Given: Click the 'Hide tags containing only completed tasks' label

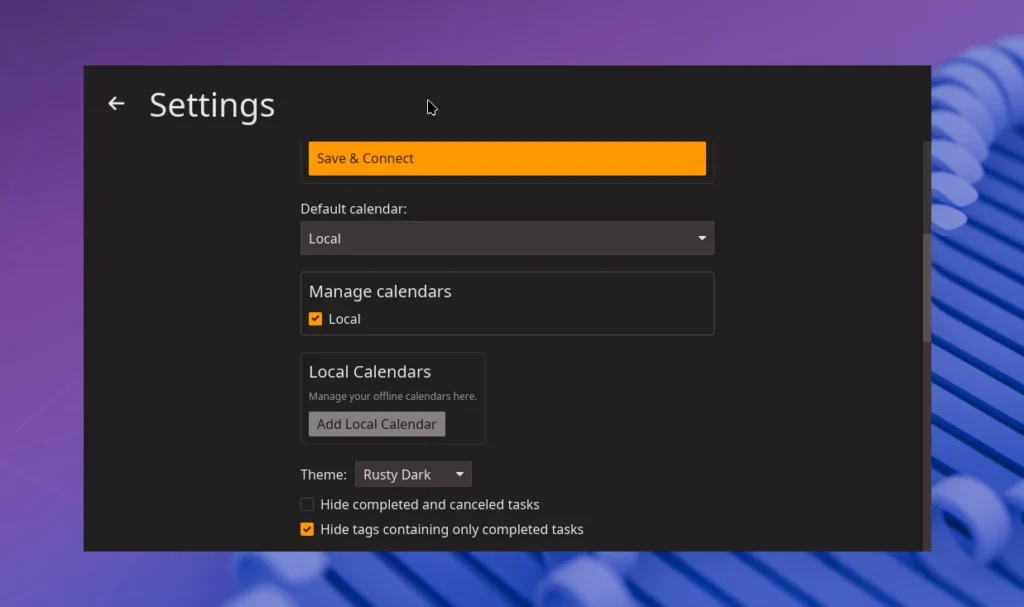Looking at the screenshot, I should (x=452, y=530).
